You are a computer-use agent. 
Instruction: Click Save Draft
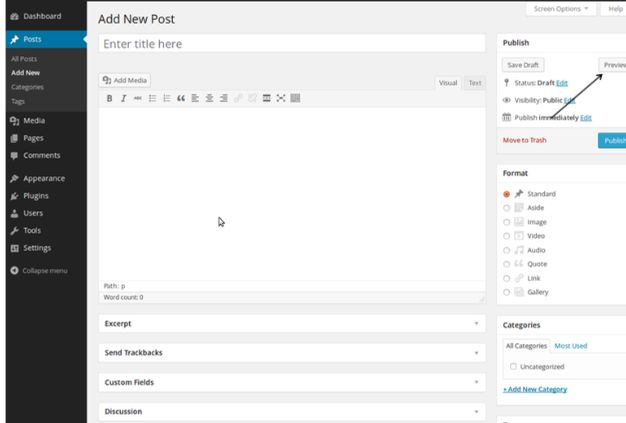523,65
